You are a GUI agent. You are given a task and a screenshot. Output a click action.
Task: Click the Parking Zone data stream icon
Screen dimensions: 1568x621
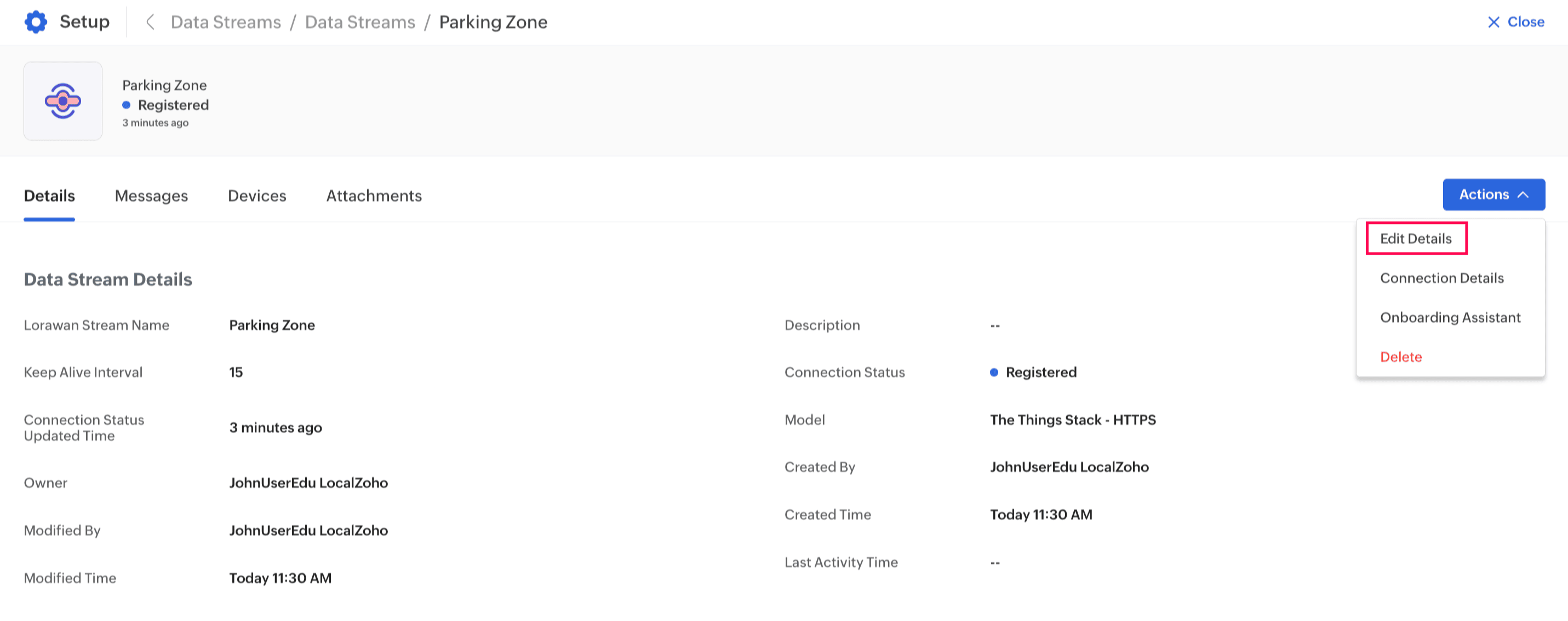[x=62, y=101]
